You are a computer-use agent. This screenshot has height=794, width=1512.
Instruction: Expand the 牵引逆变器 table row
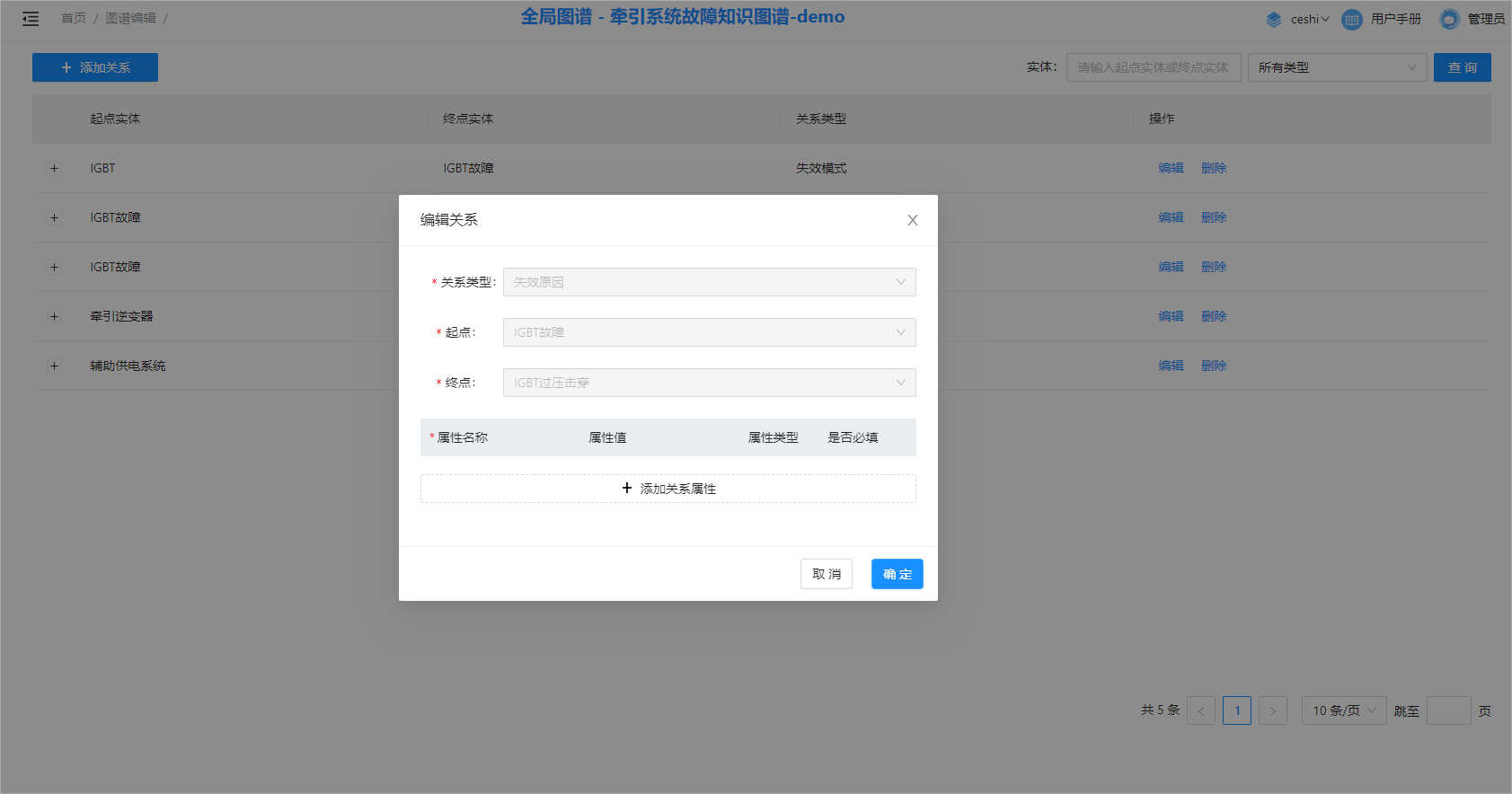point(54,316)
